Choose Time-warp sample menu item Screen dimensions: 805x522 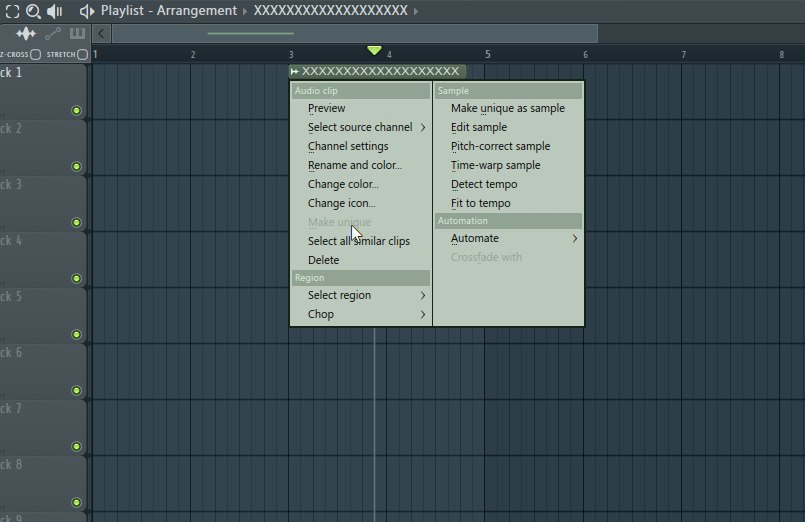click(x=509, y=165)
